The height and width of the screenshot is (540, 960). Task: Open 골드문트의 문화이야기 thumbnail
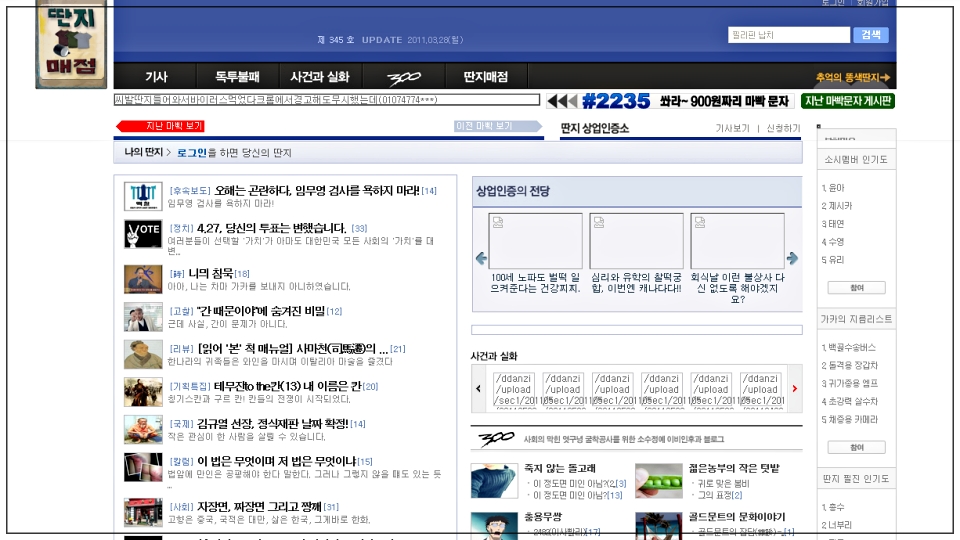click(x=659, y=526)
